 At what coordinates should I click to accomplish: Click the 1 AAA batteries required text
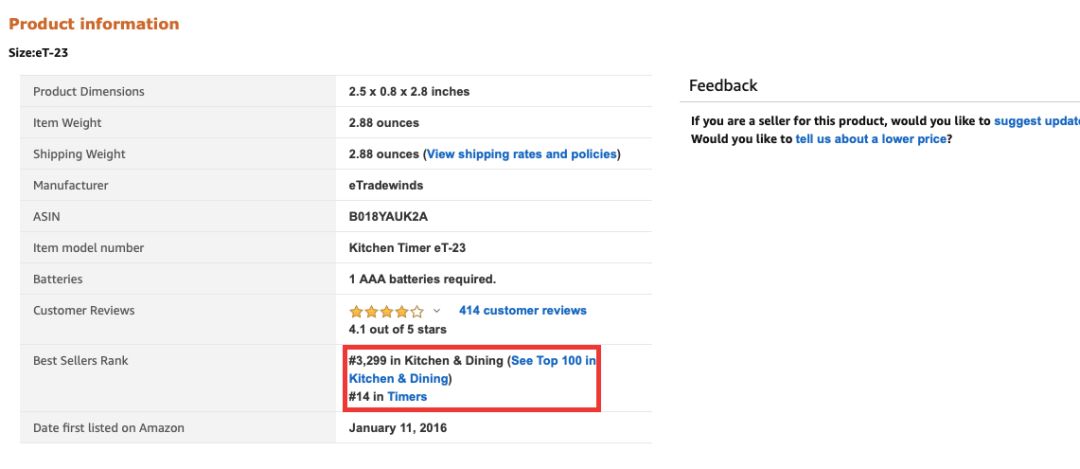(422, 279)
